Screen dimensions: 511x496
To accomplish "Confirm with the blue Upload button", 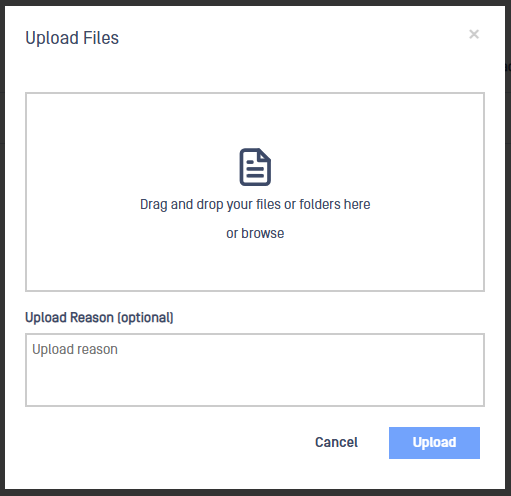I will tap(434, 443).
